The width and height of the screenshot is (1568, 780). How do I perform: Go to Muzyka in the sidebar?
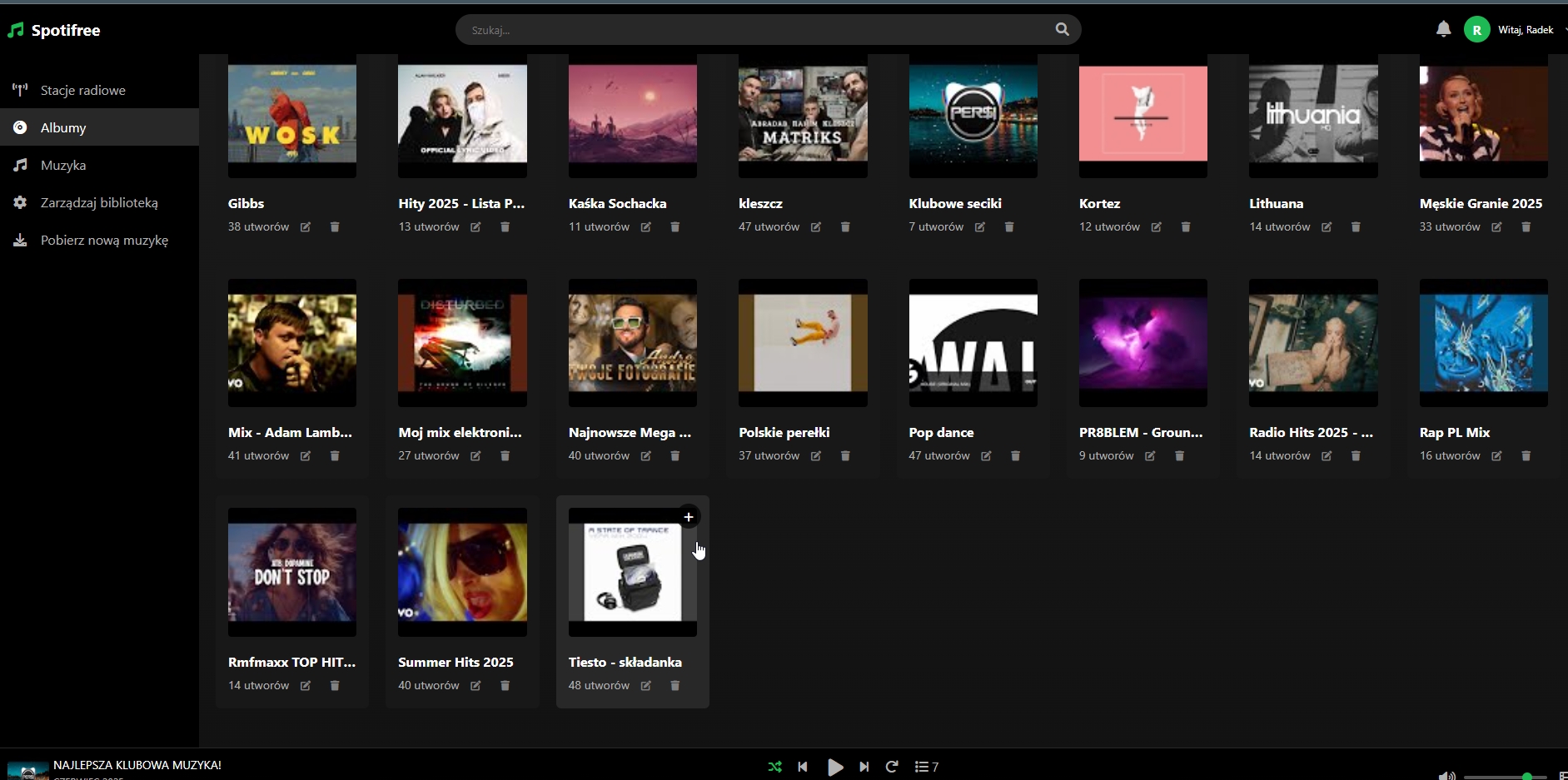point(63,165)
